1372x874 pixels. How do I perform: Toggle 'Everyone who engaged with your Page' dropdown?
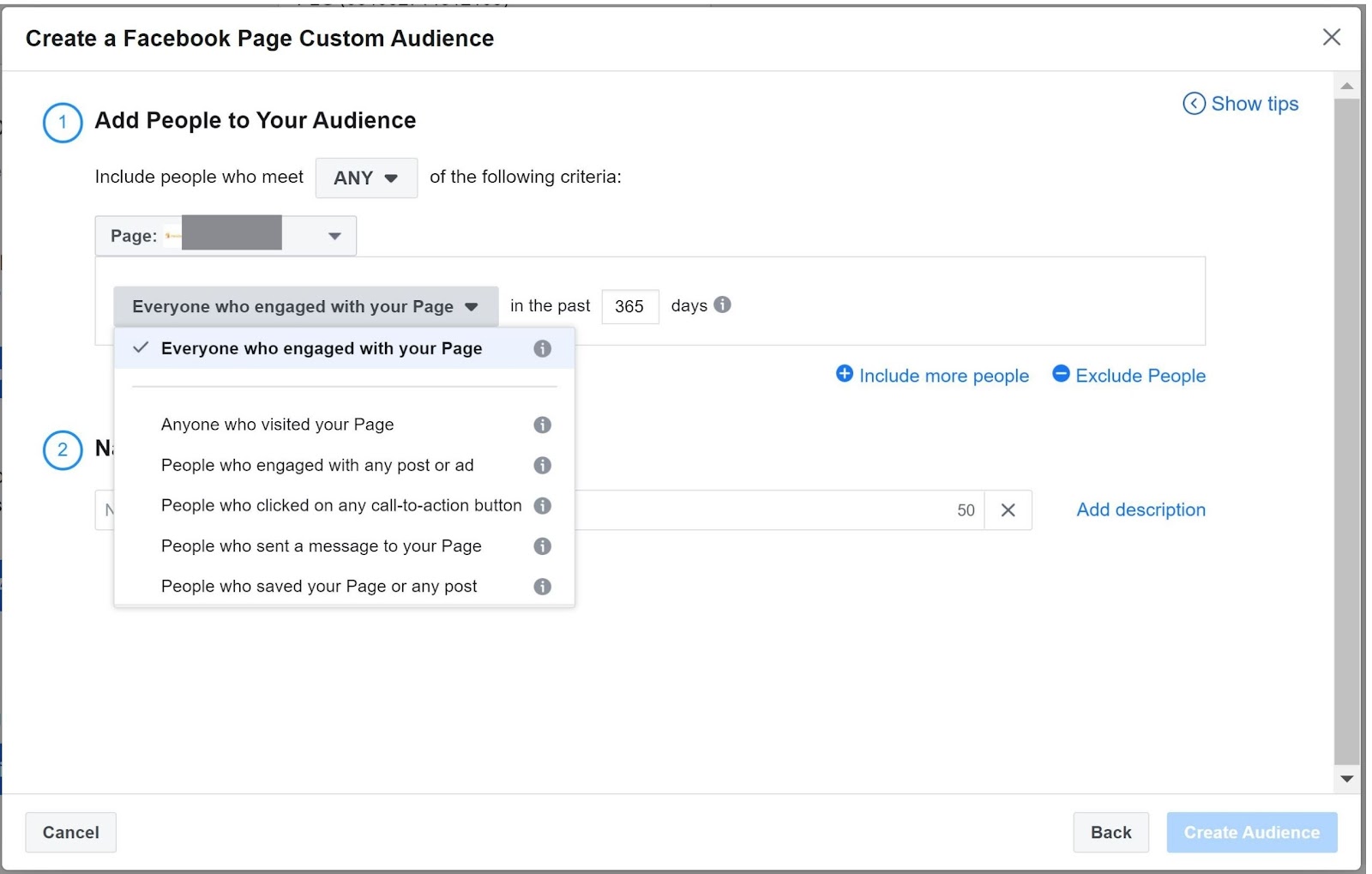point(305,307)
